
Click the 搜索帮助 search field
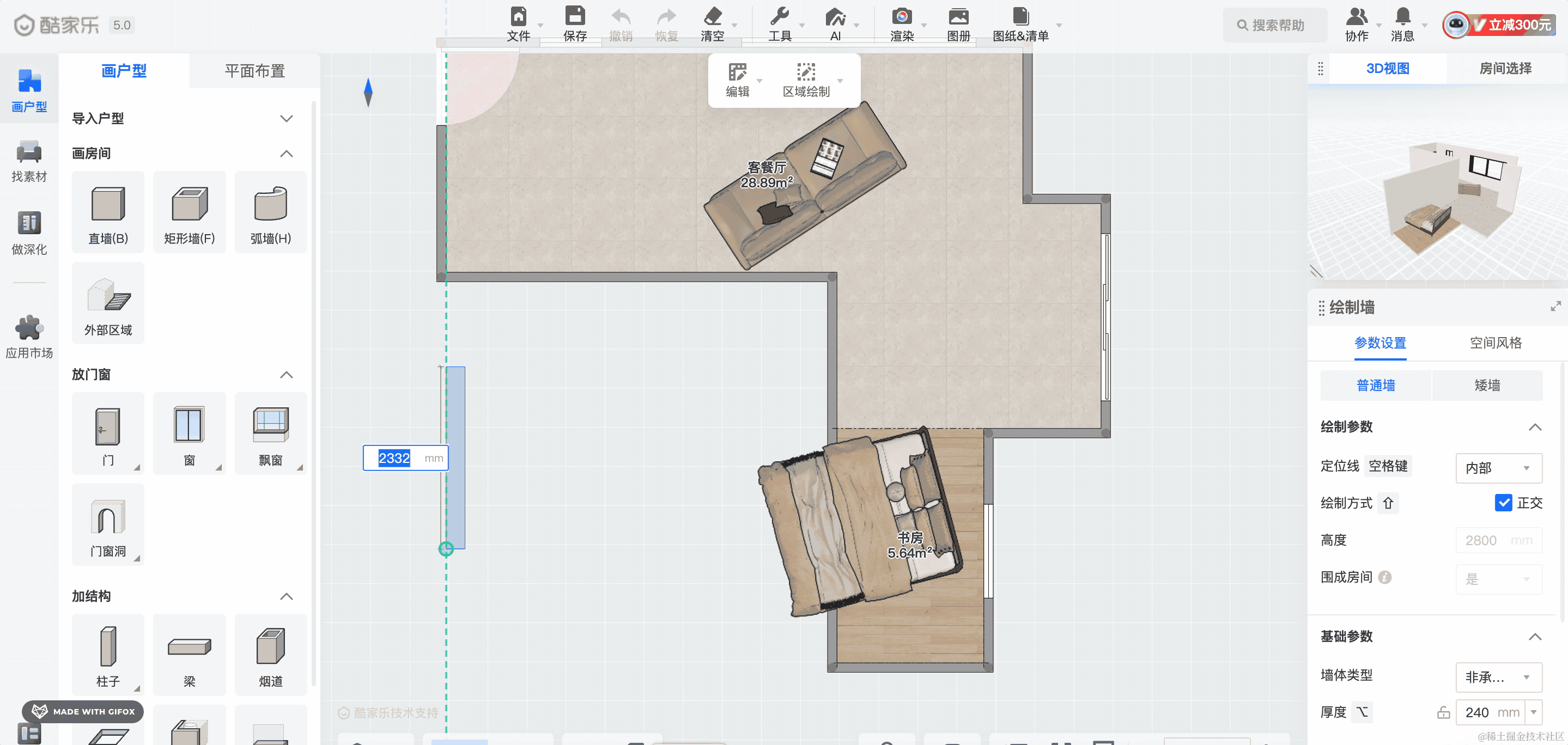coord(1275,25)
